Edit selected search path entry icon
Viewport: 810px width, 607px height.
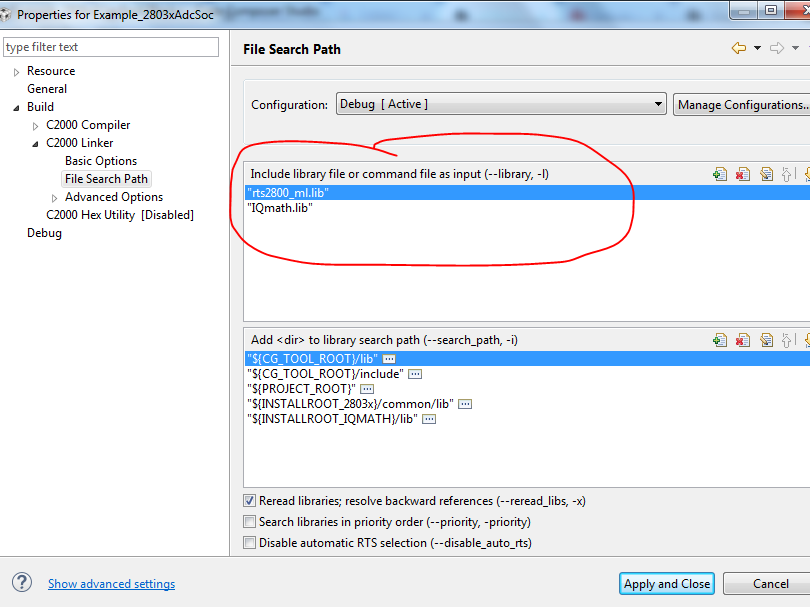point(767,340)
